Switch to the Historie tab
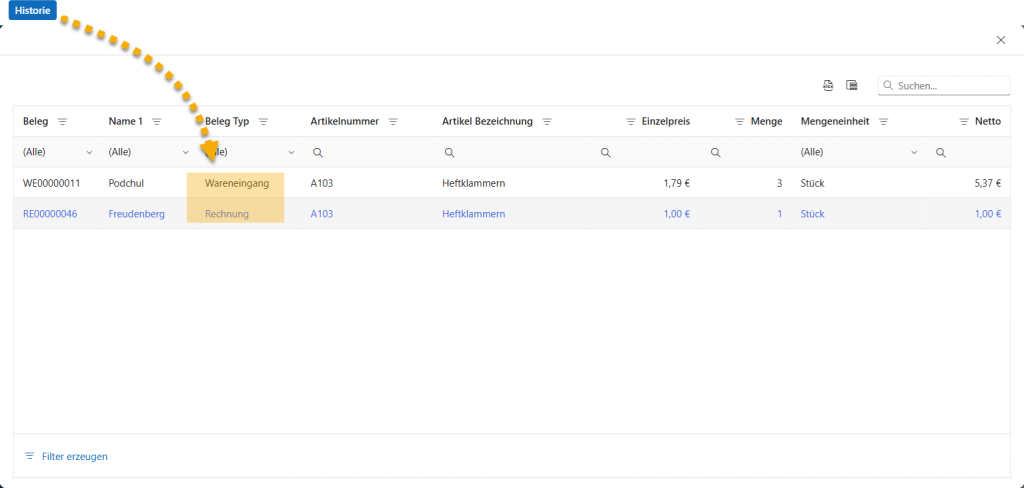 [32, 10]
